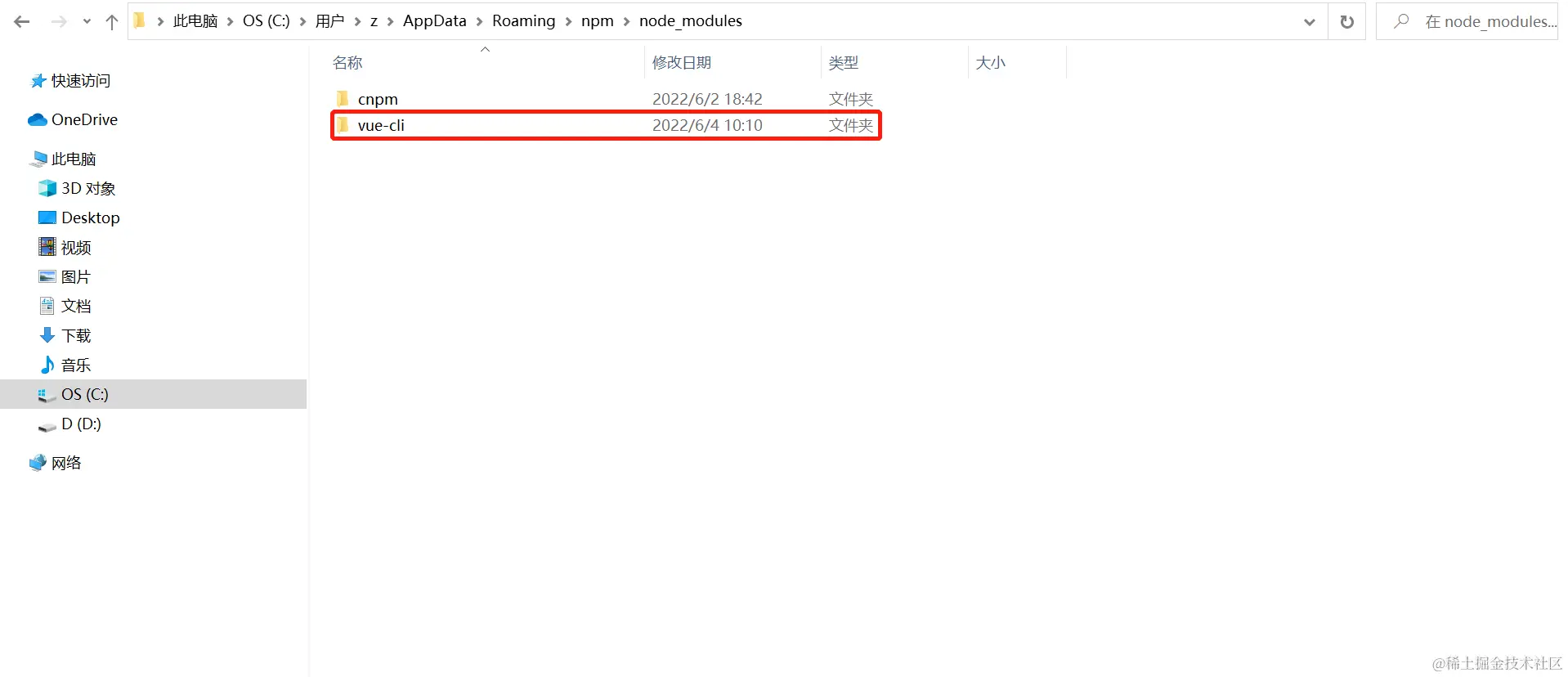The image size is (1568, 677).
Task: Click the 2022/6/2 18:42 date cell
Action: click(707, 99)
